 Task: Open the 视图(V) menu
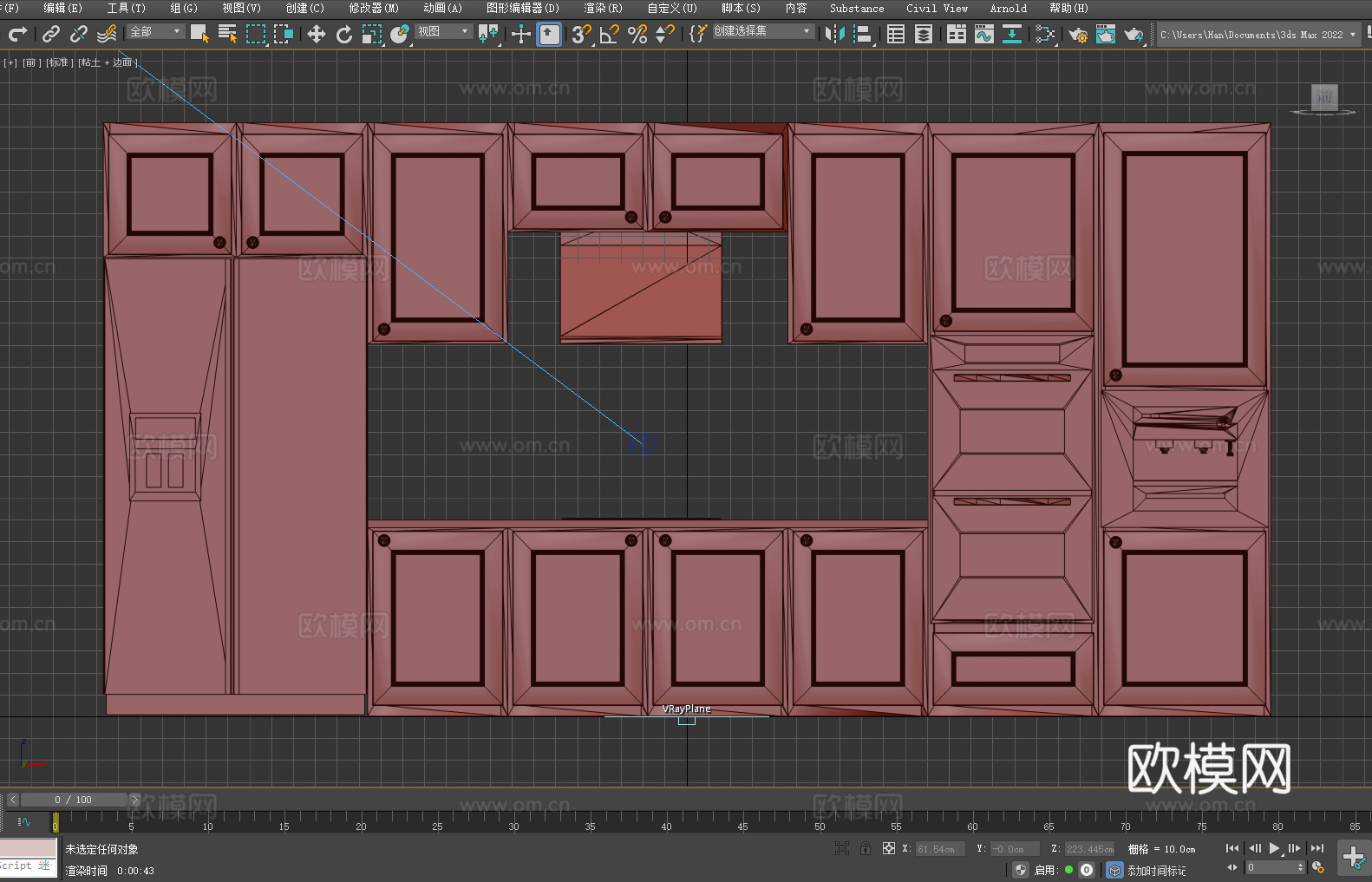pos(241,8)
